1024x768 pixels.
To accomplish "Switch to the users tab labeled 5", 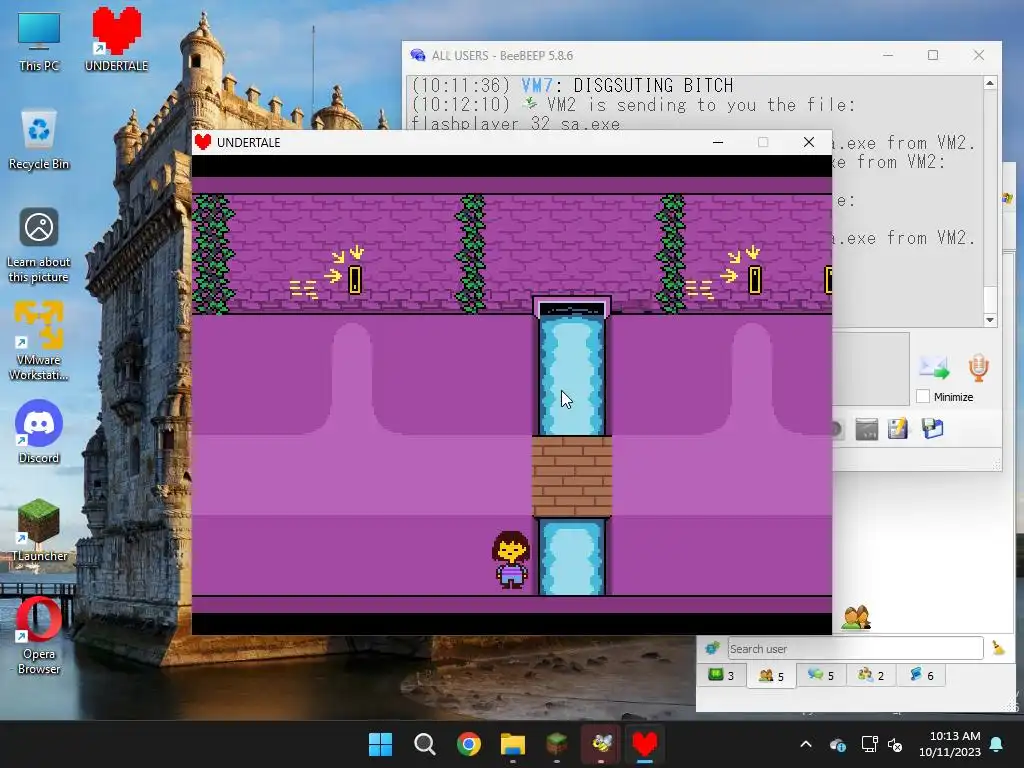I will (771, 675).
